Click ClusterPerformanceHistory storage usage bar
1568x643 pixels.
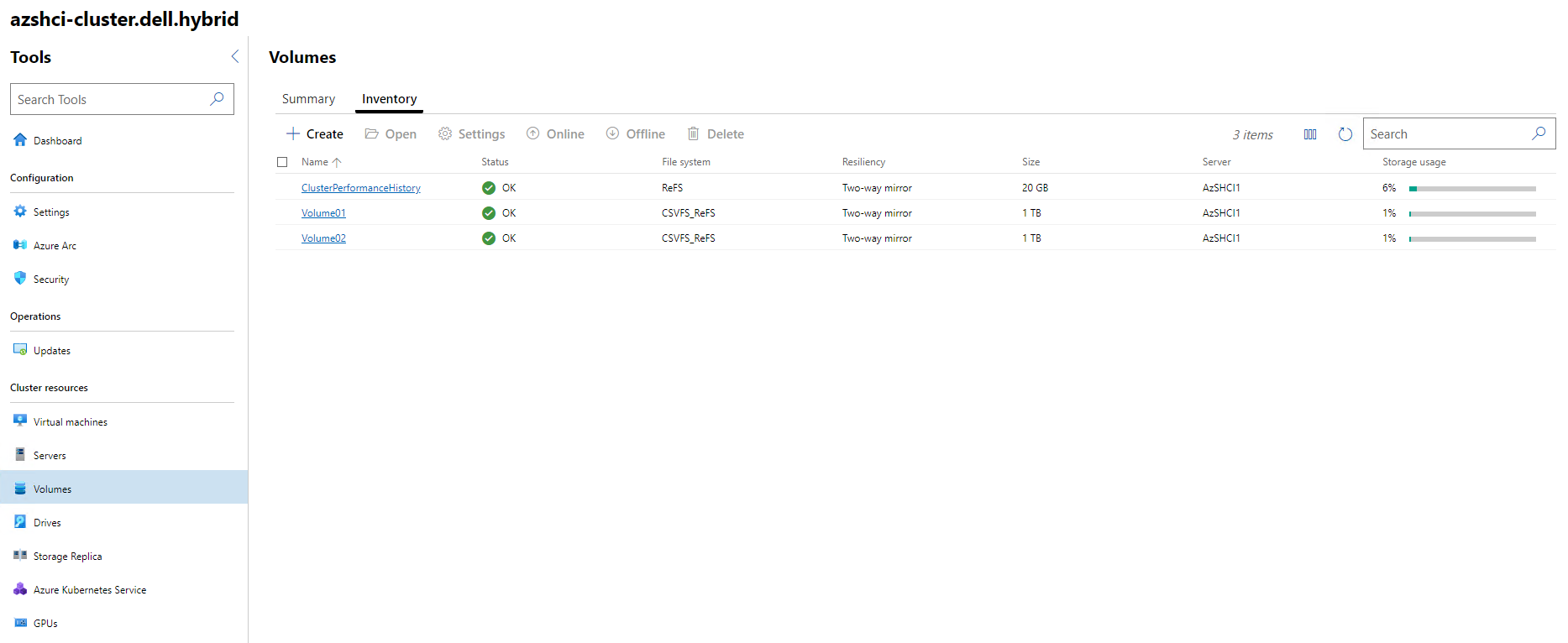1471,189
